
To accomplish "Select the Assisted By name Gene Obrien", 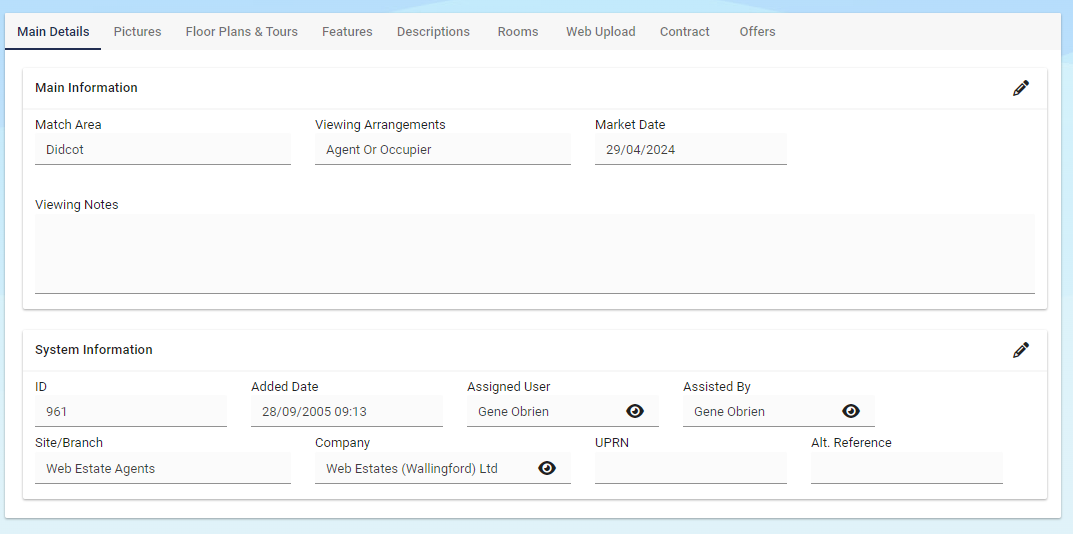I will [729, 411].
